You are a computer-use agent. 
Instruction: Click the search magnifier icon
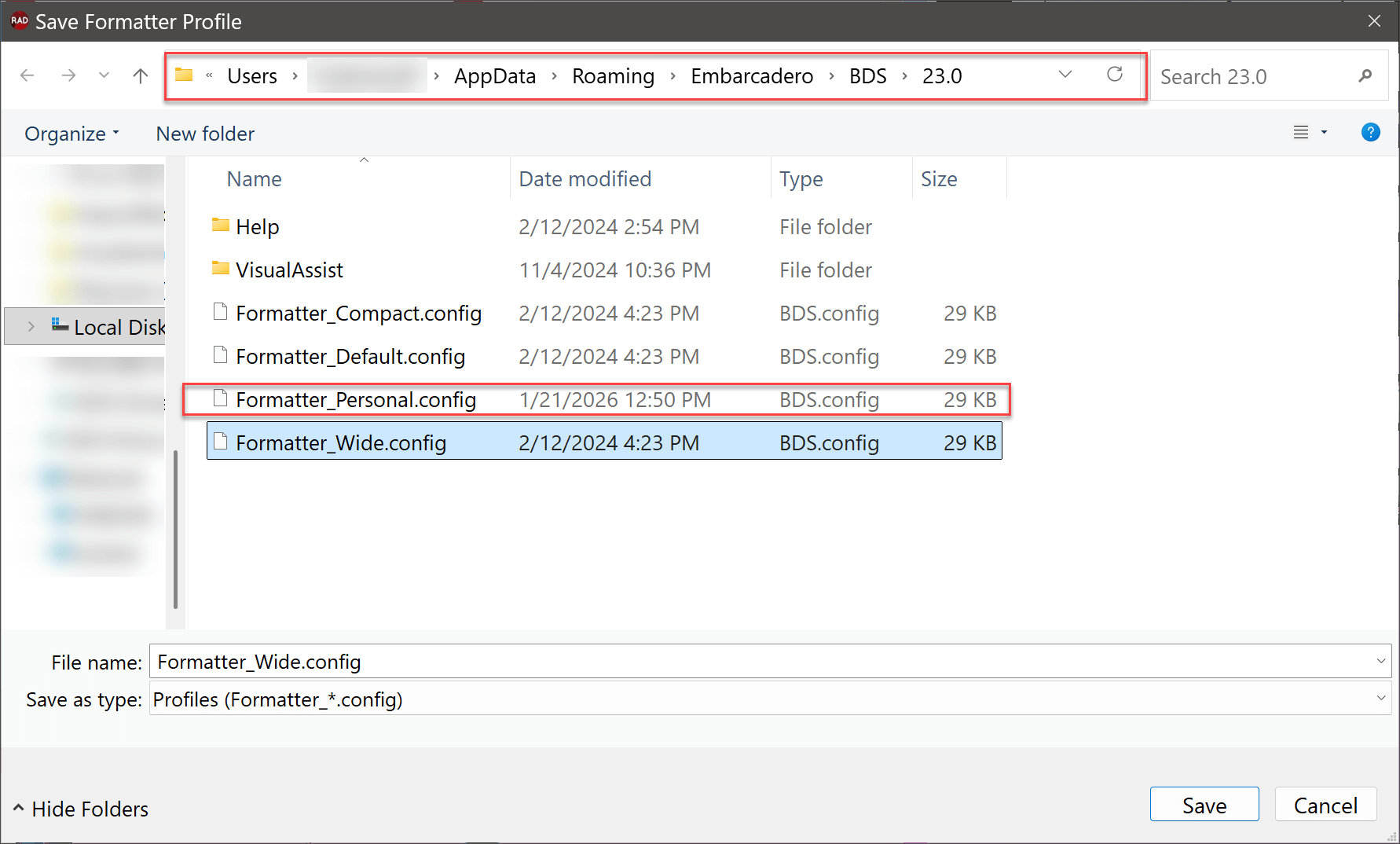coord(1365,76)
